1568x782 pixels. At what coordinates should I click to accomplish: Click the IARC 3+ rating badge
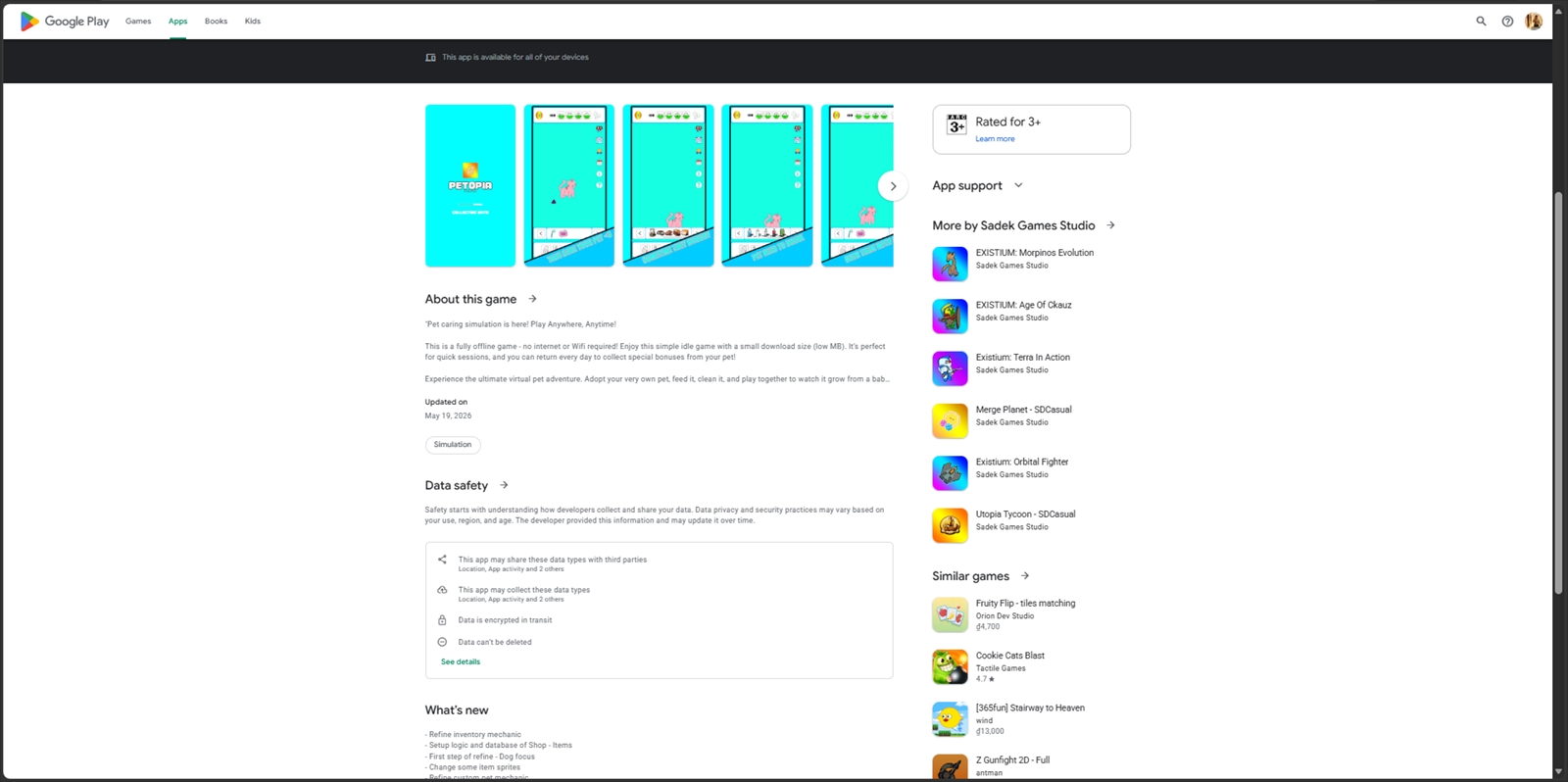(x=956, y=124)
